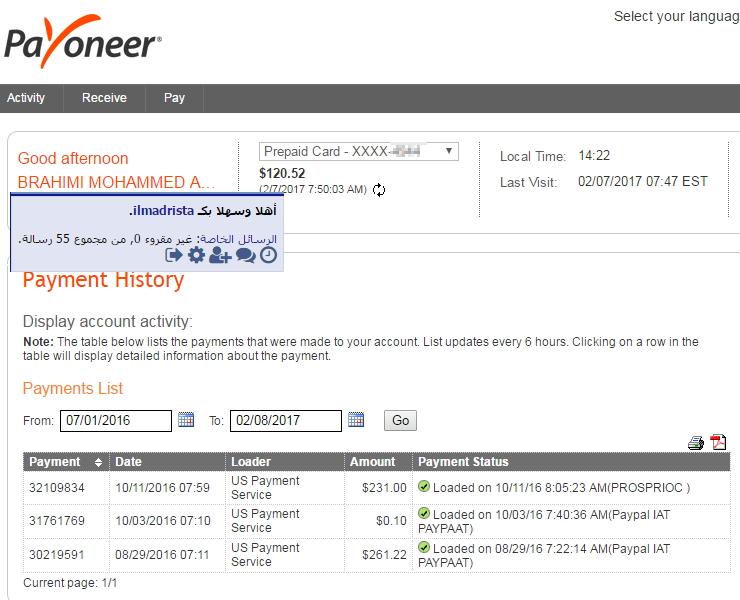The image size is (740, 600).
Task: Open the ilmadrista profile link
Action: 163,211
